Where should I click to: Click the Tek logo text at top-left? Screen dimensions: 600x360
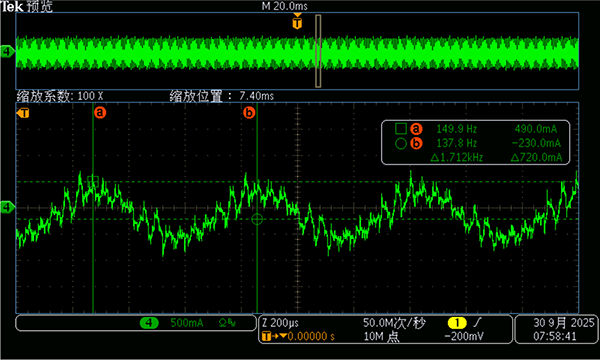11,6
